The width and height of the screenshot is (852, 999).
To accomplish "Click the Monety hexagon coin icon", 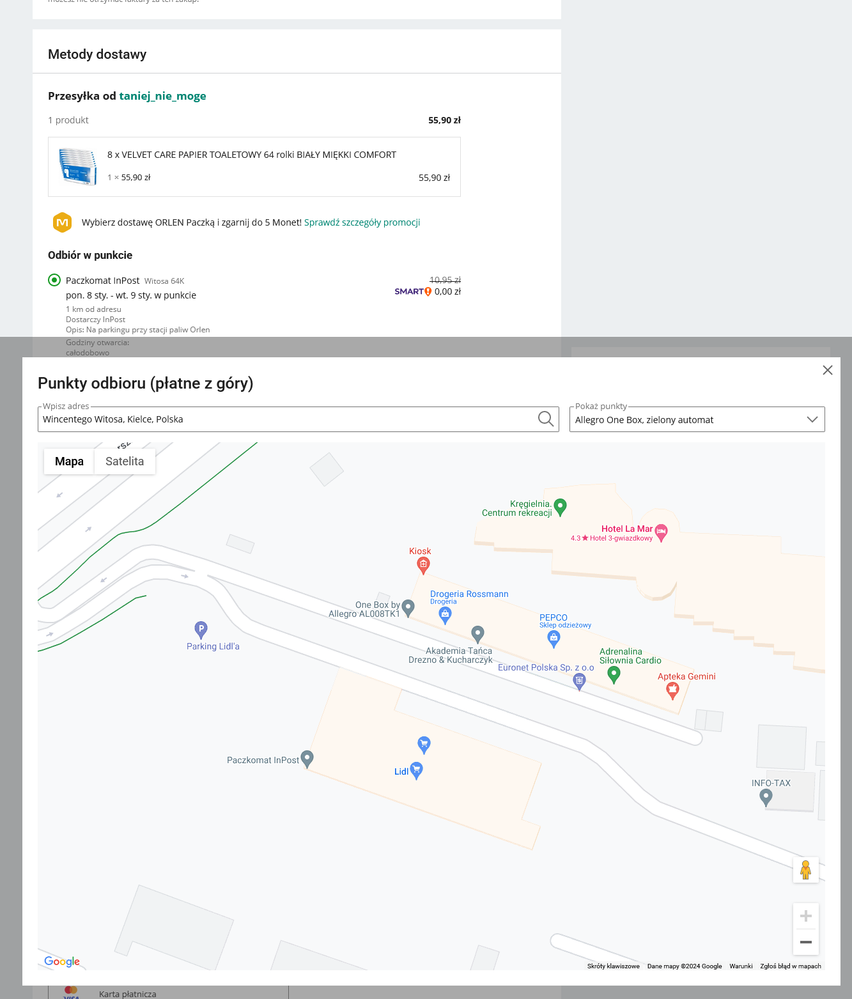I will click(x=62, y=222).
